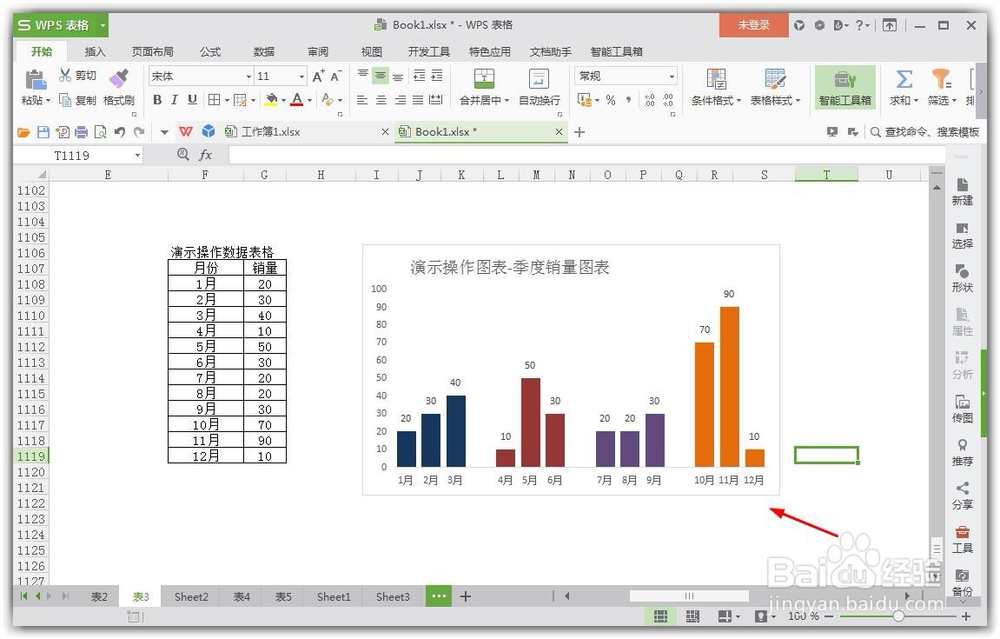Expand font color dropdown arrow
Image resolution: width=1000 pixels, height=639 pixels.
coord(310,100)
